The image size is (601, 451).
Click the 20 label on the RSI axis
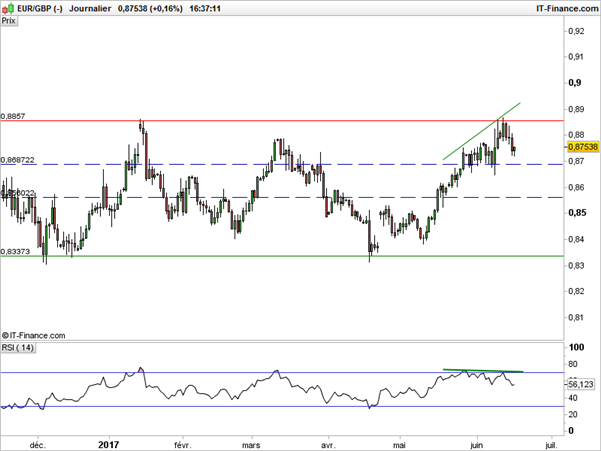(573, 415)
